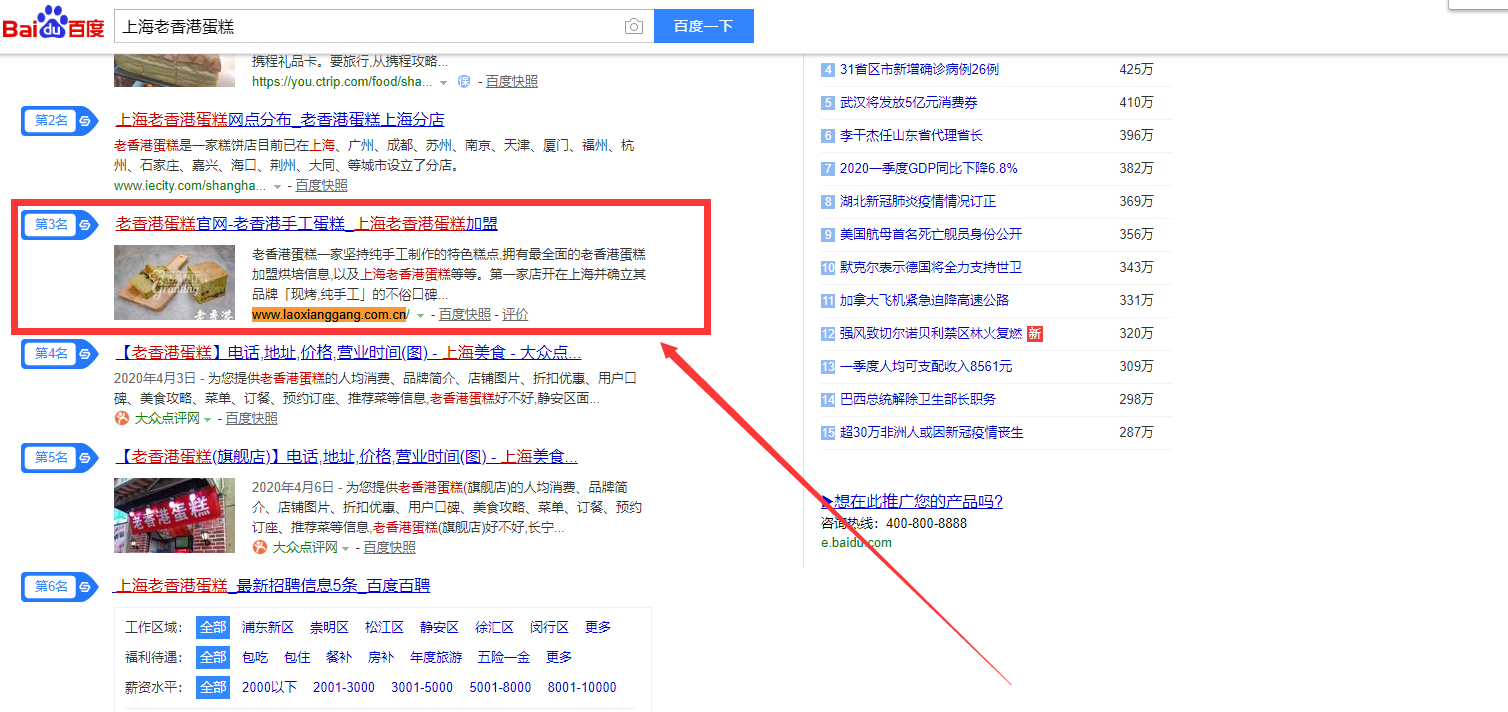This screenshot has height=712, width=1508.
Task: Choose the 包吃 benefit filter
Action: click(255, 657)
